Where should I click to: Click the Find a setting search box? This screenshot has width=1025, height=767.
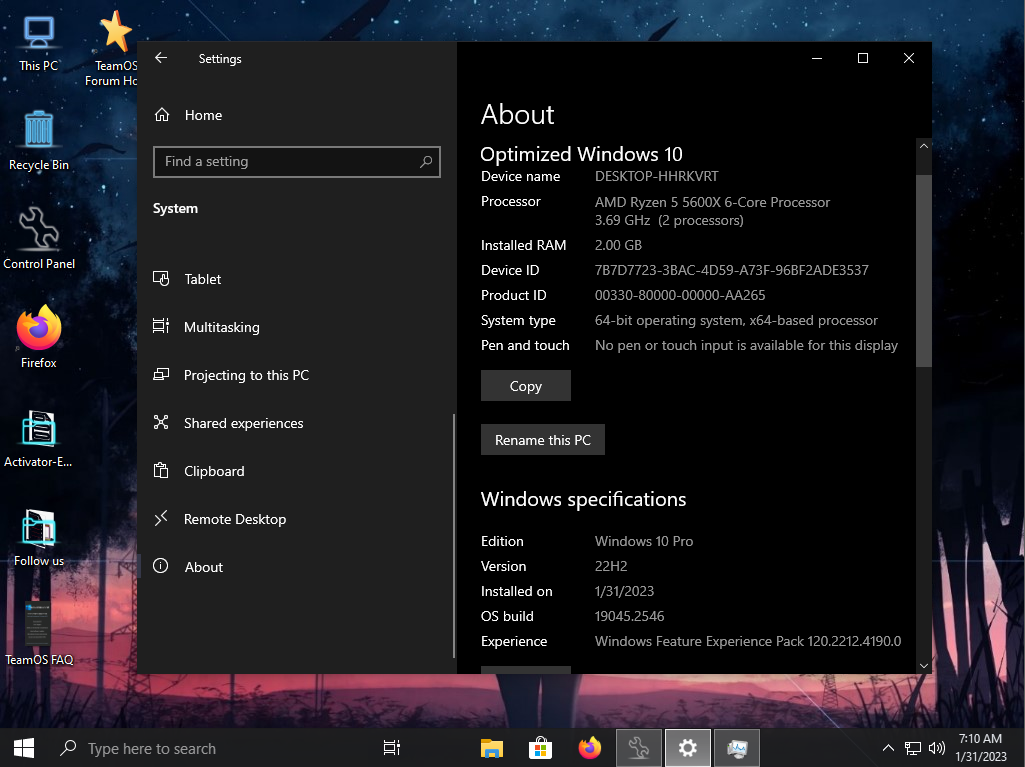pyautogui.click(x=297, y=162)
